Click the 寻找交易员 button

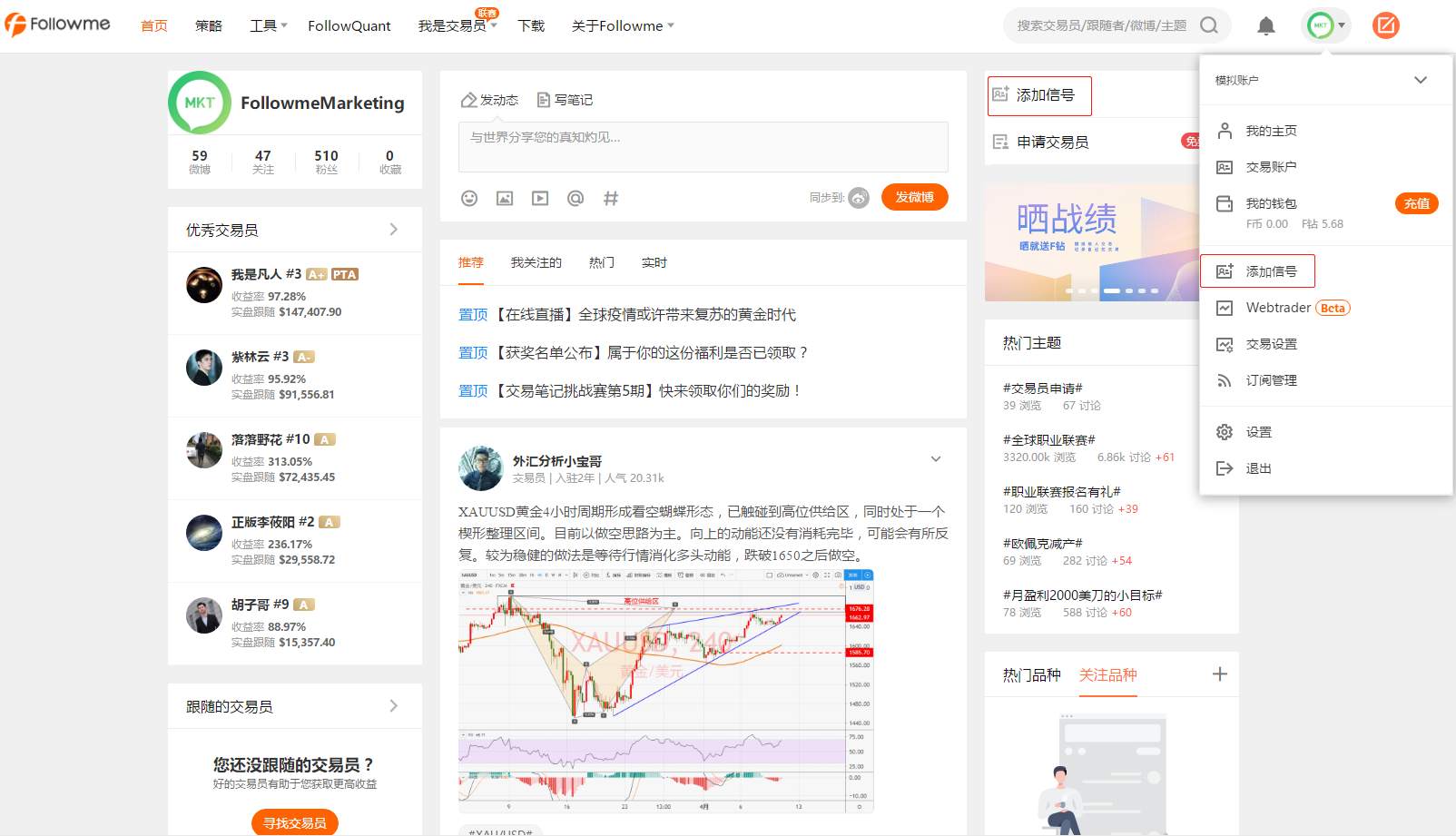click(295, 822)
